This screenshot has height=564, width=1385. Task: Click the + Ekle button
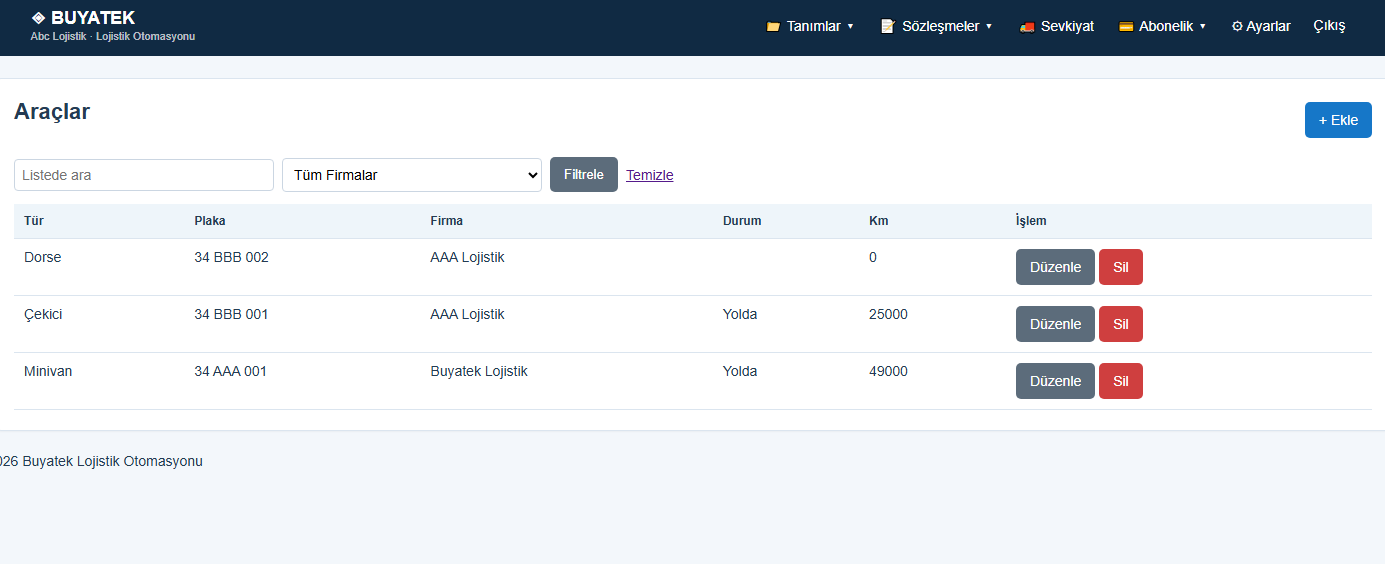click(1338, 120)
